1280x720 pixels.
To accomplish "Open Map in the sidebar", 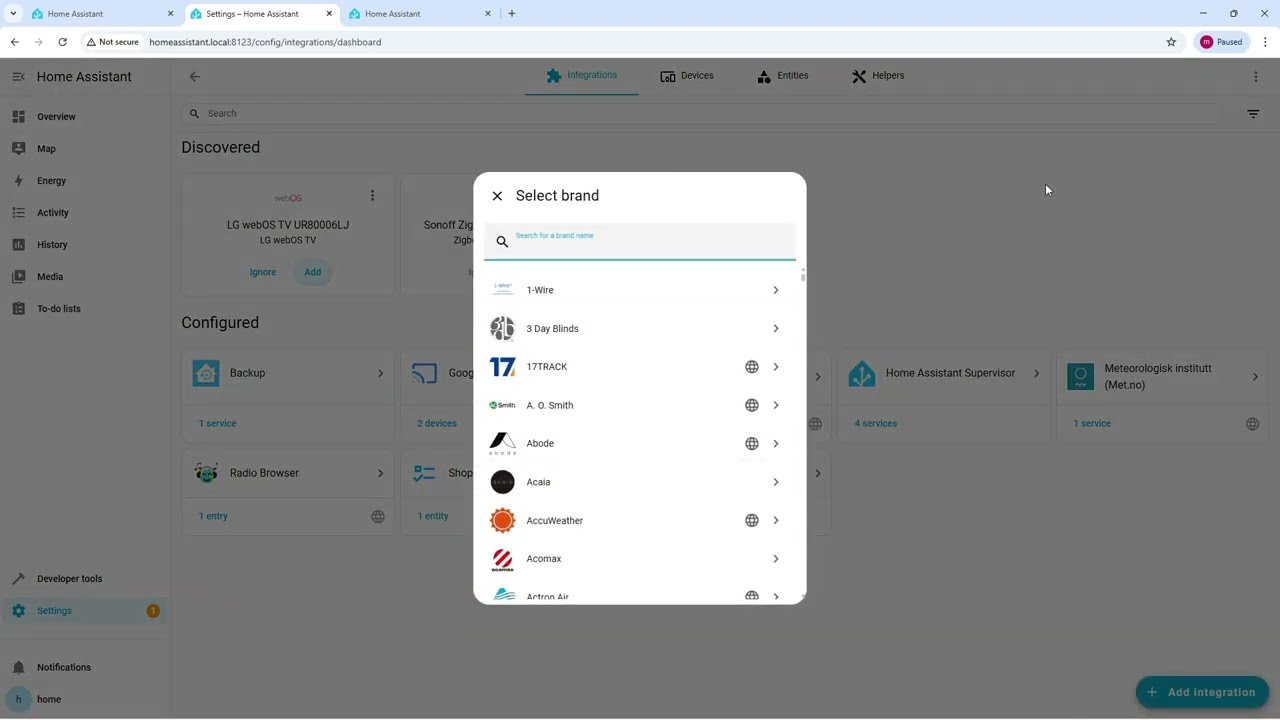I will pyautogui.click(x=85, y=149).
